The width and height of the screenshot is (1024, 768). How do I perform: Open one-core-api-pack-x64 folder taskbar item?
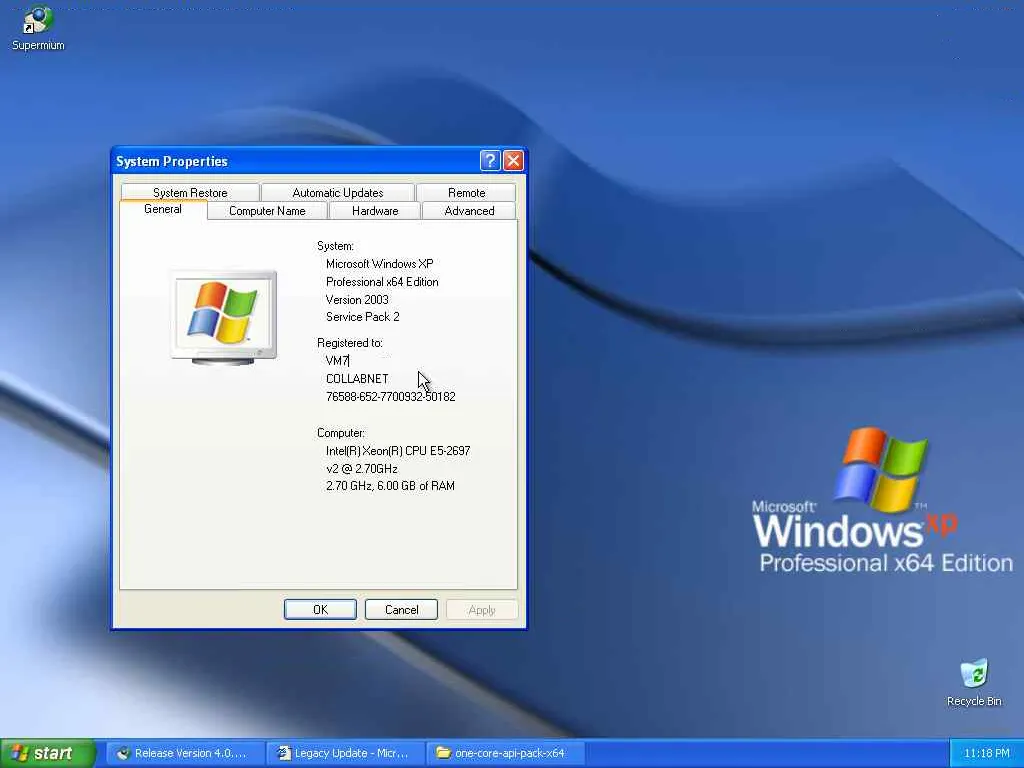coord(504,753)
